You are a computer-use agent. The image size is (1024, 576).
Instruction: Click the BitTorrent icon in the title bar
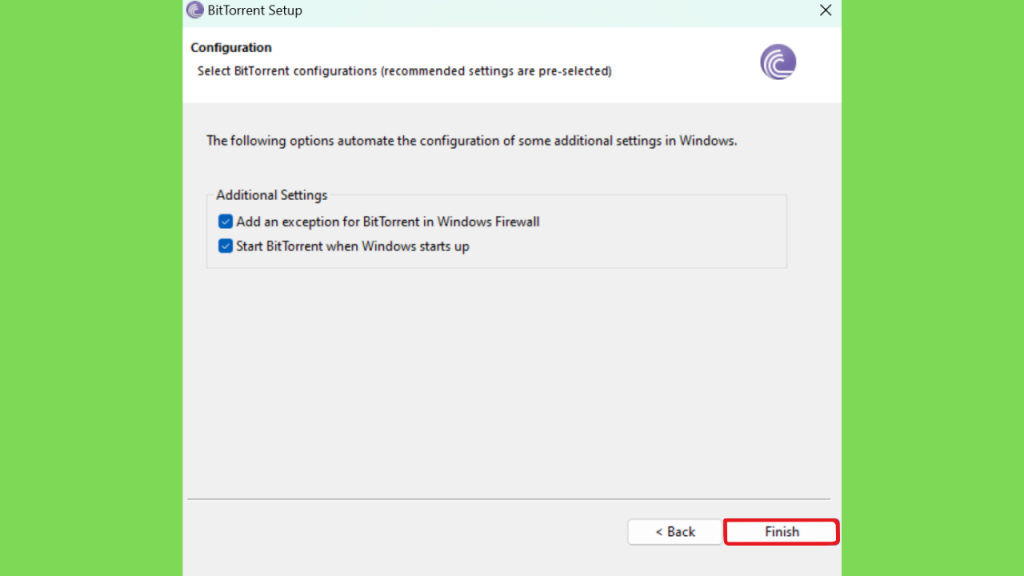pyautogui.click(x=195, y=10)
